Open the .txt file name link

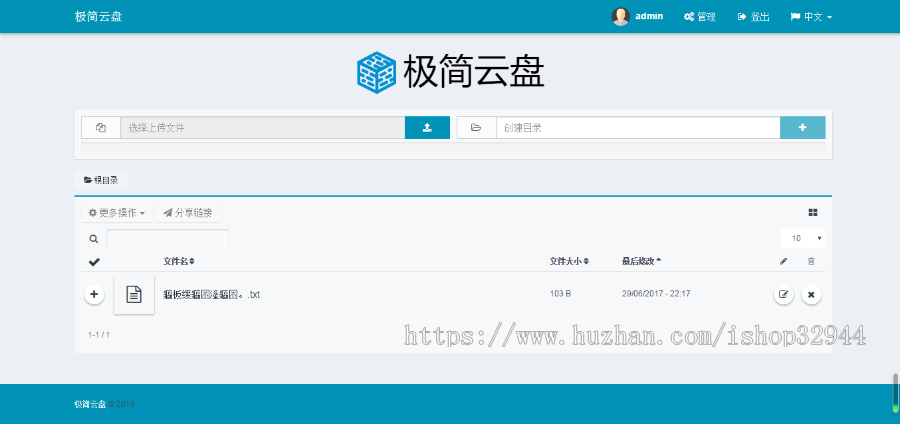pos(212,295)
